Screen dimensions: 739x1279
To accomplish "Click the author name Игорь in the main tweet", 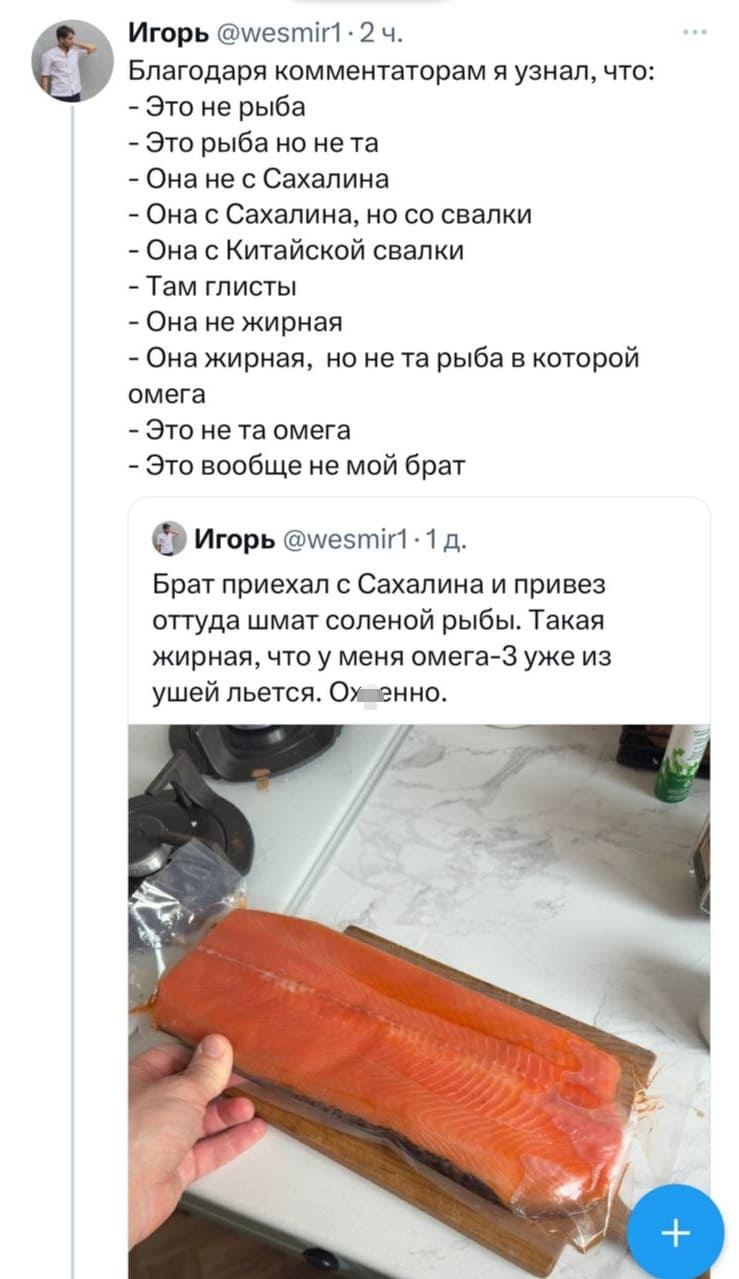I will click(166, 37).
